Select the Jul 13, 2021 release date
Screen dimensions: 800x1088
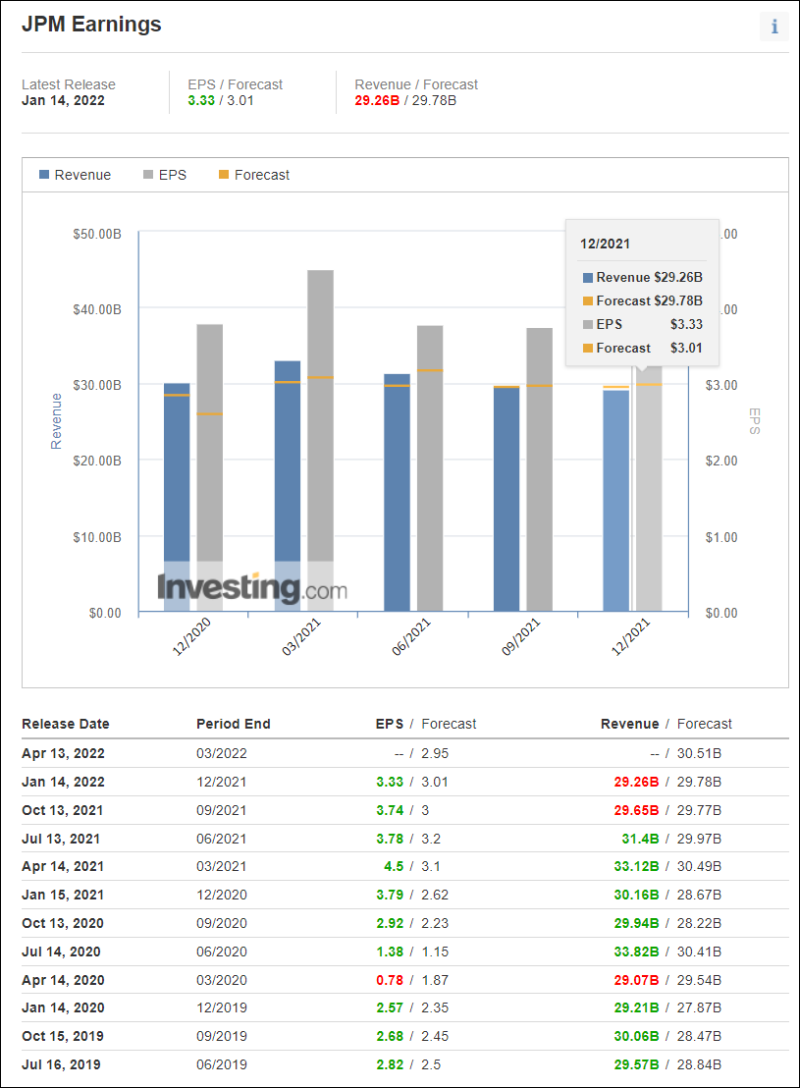pyautogui.click(x=61, y=839)
